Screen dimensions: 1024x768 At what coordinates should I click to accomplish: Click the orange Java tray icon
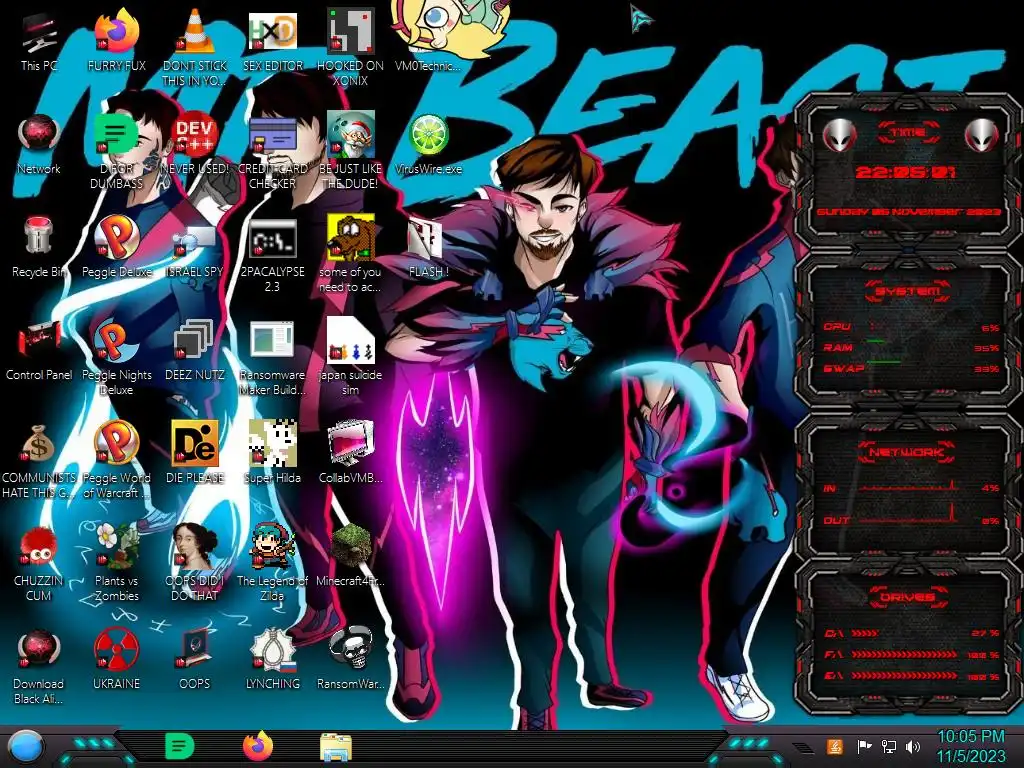(x=834, y=747)
